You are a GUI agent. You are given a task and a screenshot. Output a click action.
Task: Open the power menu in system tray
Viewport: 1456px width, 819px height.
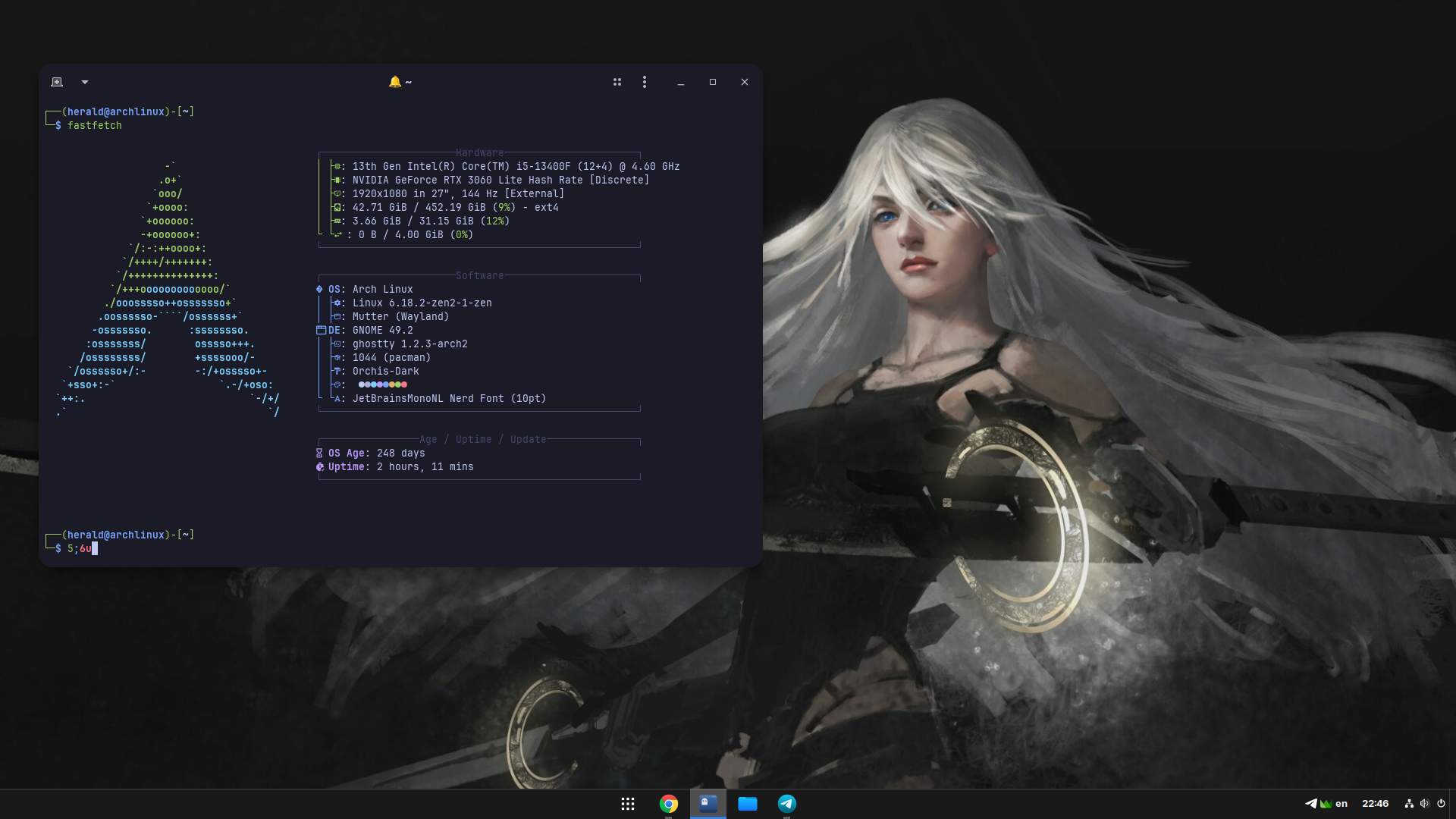click(1441, 804)
